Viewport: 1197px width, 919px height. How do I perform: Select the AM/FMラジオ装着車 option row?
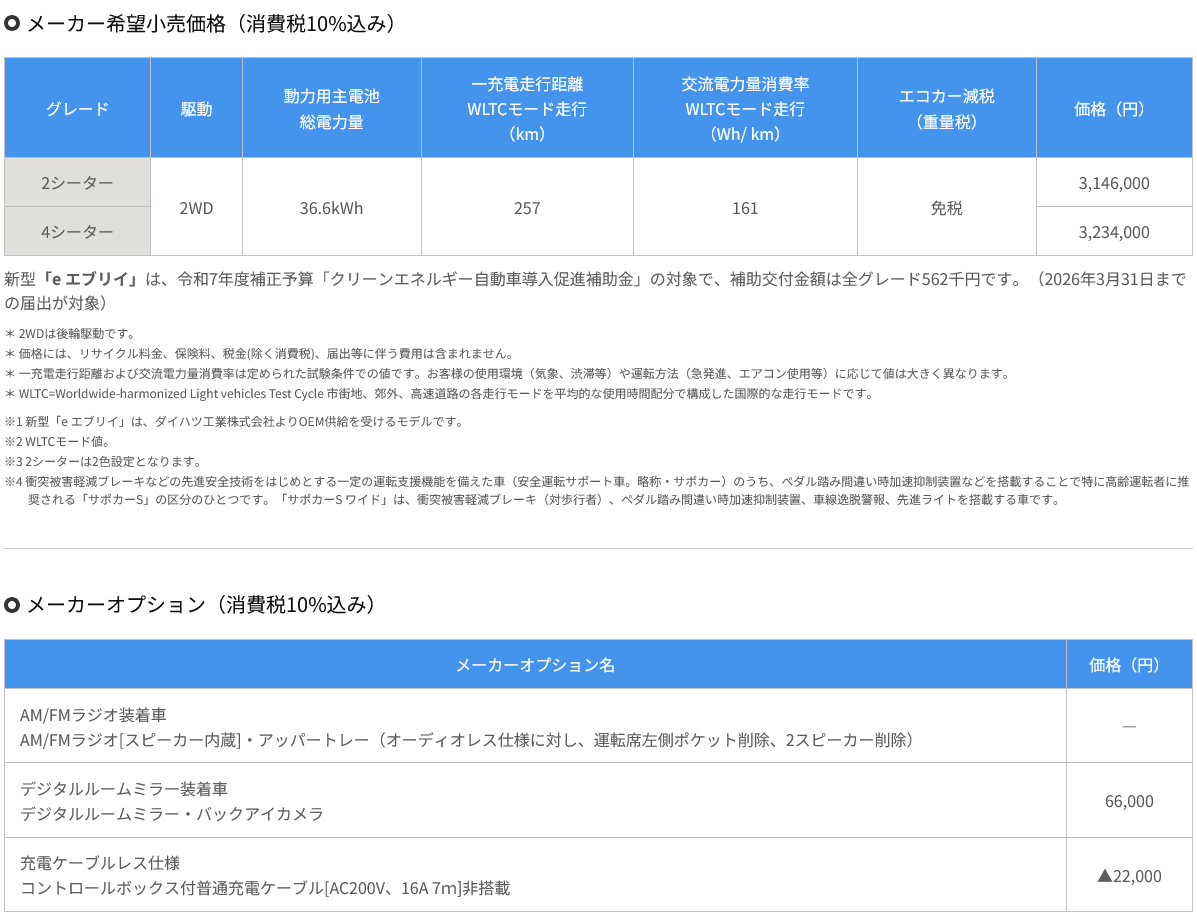tap(535, 727)
